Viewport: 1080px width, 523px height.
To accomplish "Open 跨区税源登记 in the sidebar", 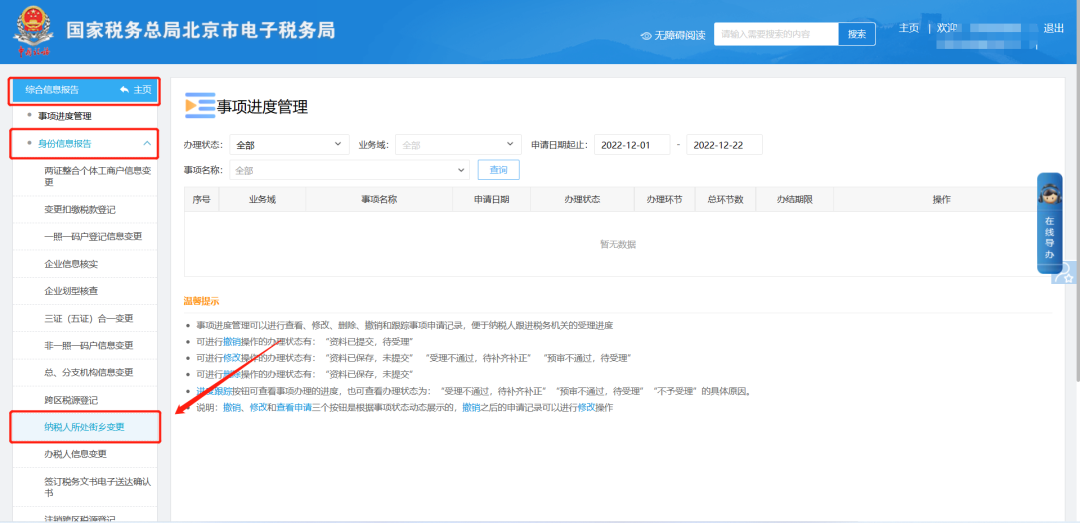I will (71, 400).
